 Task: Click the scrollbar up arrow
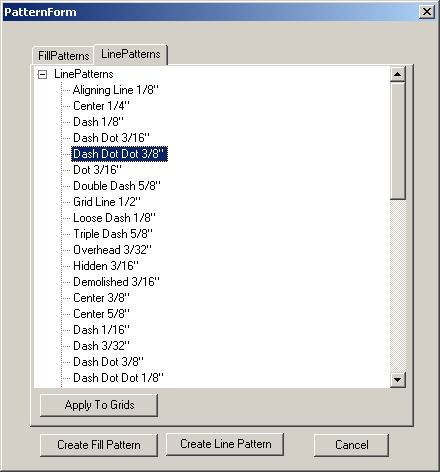[x=398, y=74]
